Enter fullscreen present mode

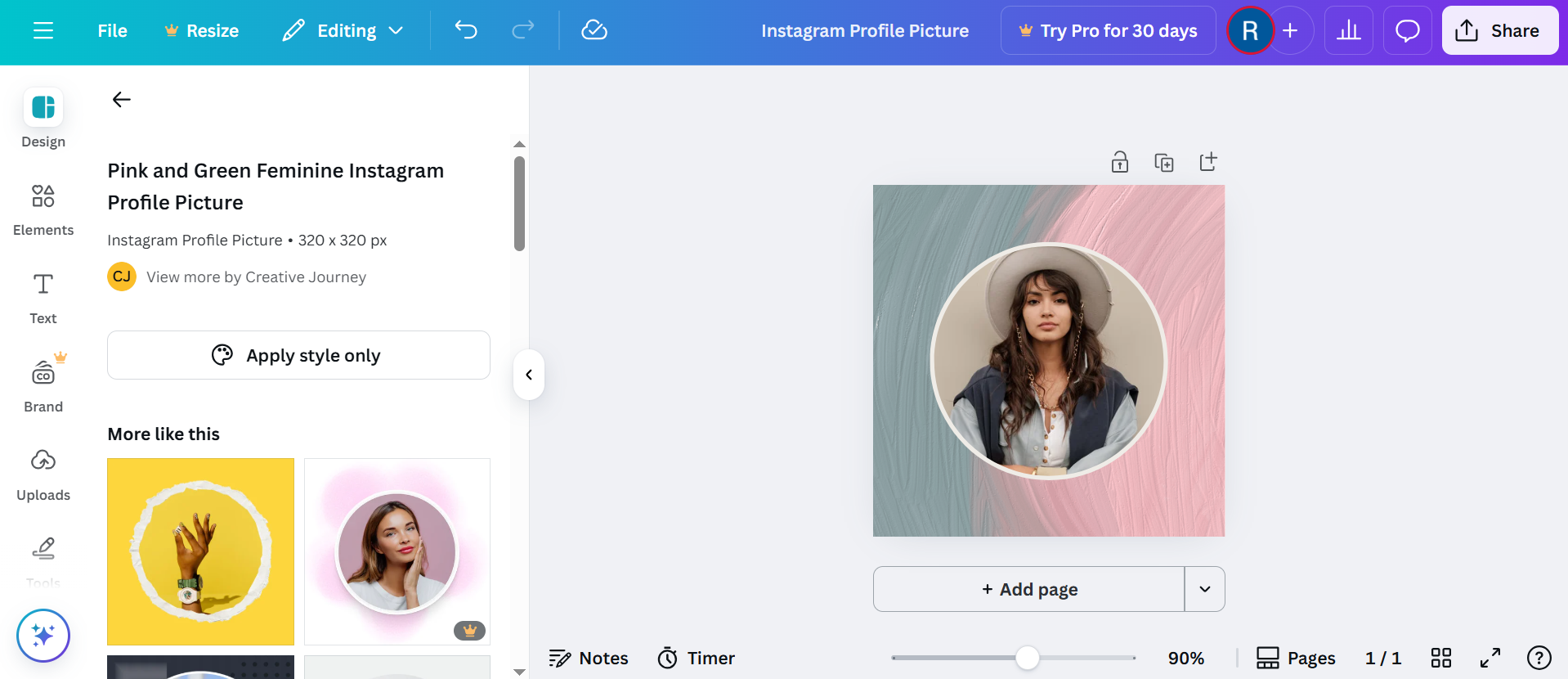pos(1490,658)
